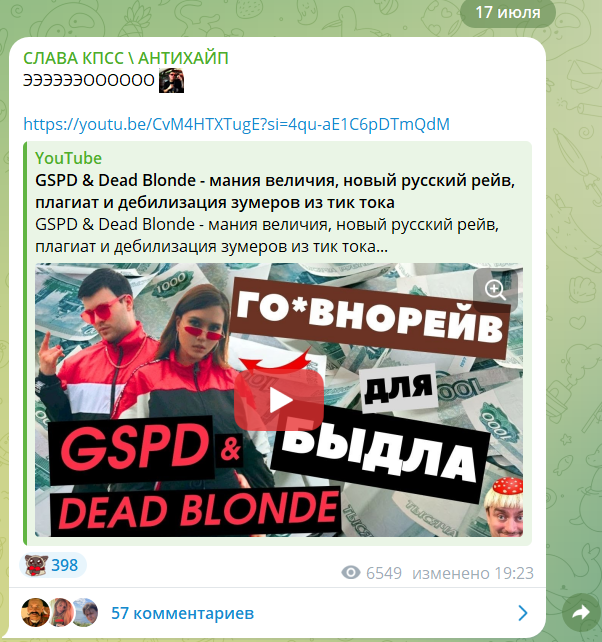Click the mushroom-hat face in thumbnail corner
This screenshot has width=602, height=642.
[504, 507]
